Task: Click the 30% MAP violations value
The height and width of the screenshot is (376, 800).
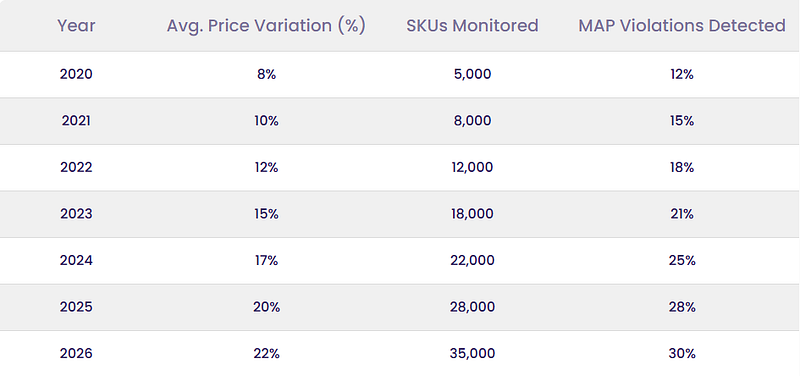Action: tap(682, 354)
